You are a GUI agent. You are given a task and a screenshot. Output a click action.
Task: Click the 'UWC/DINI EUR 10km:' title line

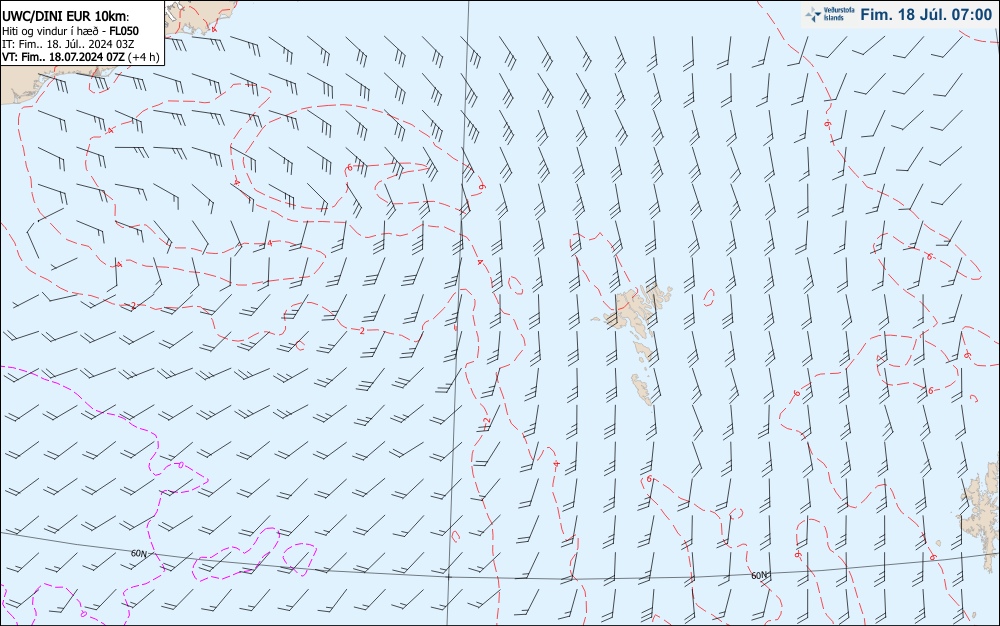pyautogui.click(x=66, y=17)
